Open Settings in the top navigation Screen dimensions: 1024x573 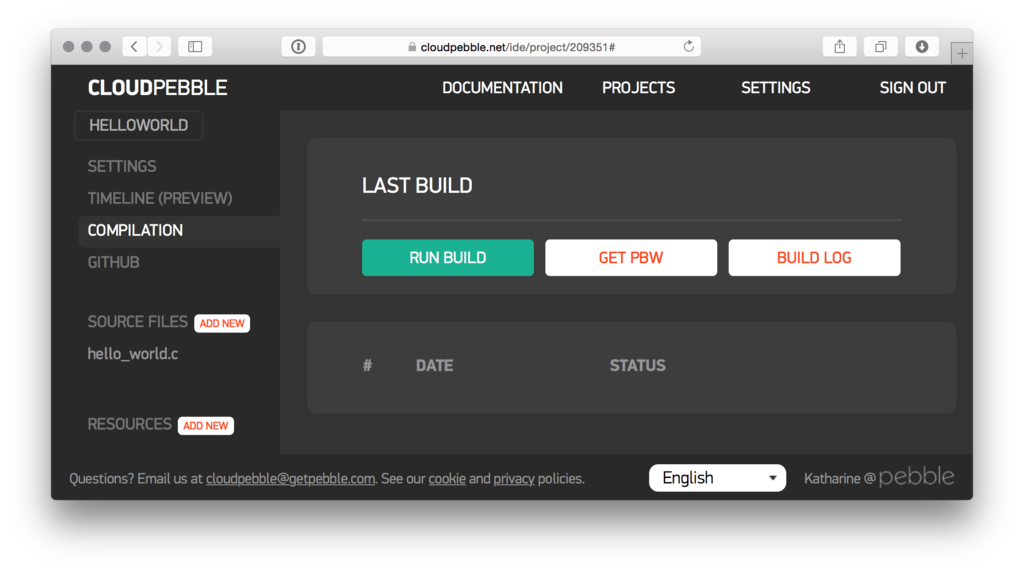[x=776, y=88]
